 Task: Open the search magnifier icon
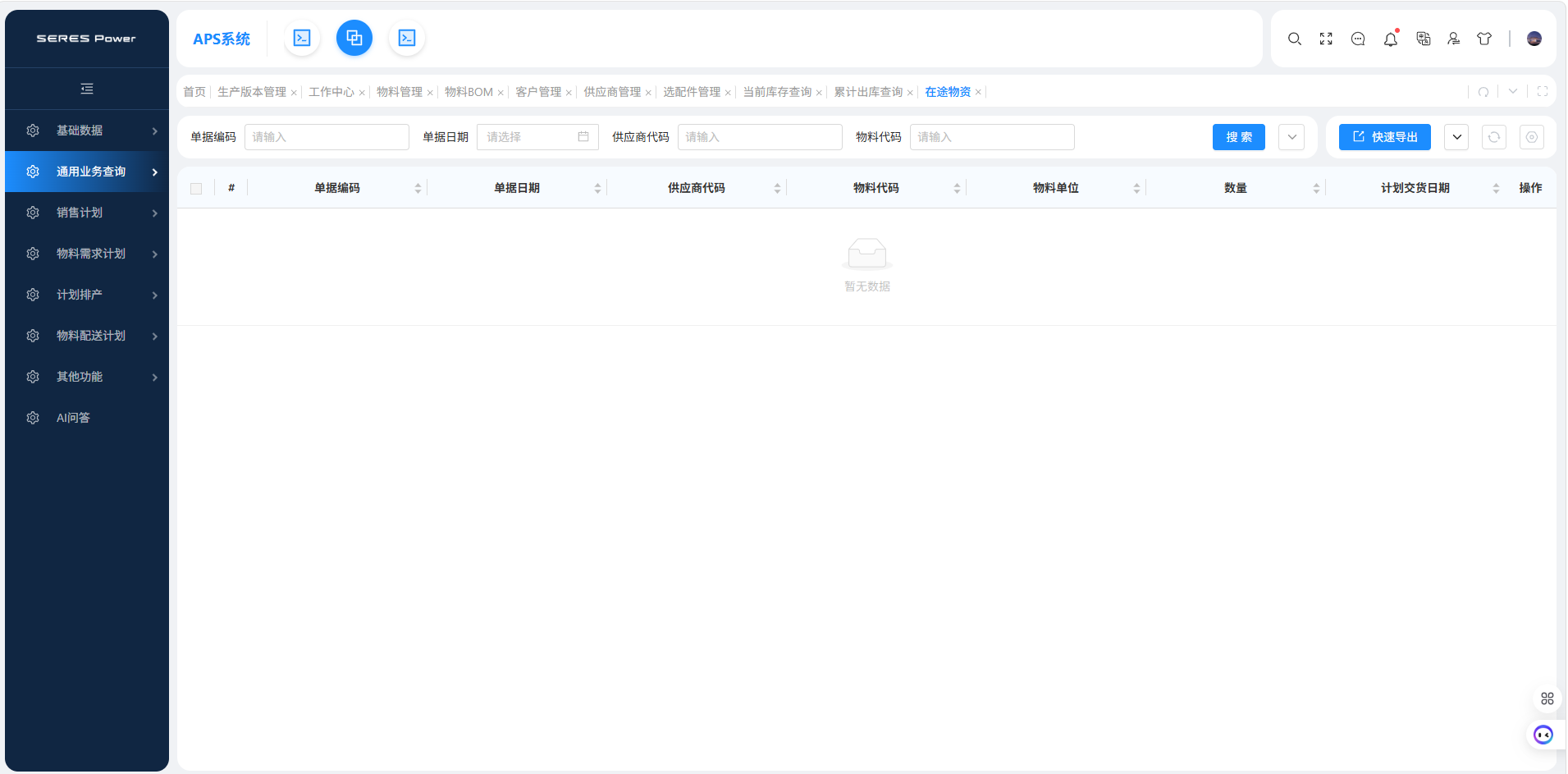point(1295,39)
